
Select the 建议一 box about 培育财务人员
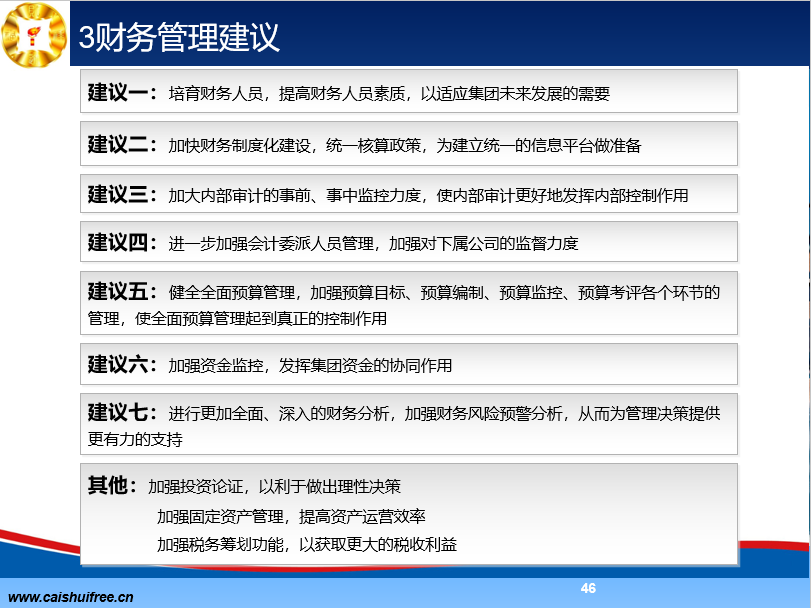409,92
